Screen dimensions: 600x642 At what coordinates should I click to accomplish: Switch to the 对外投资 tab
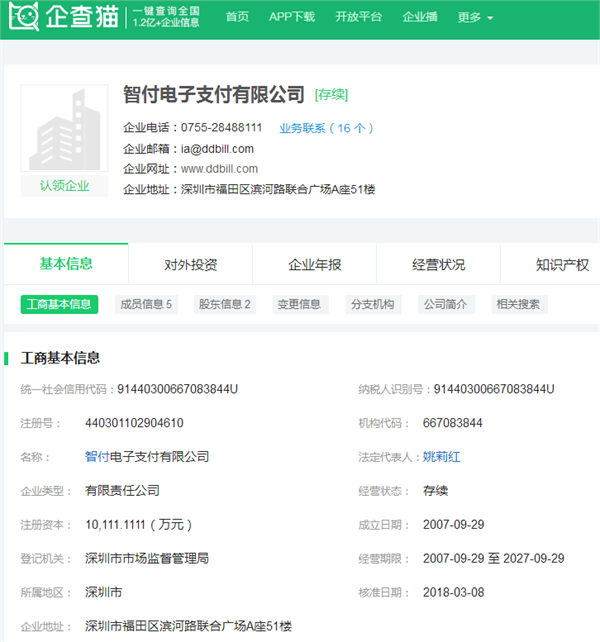pos(190,265)
